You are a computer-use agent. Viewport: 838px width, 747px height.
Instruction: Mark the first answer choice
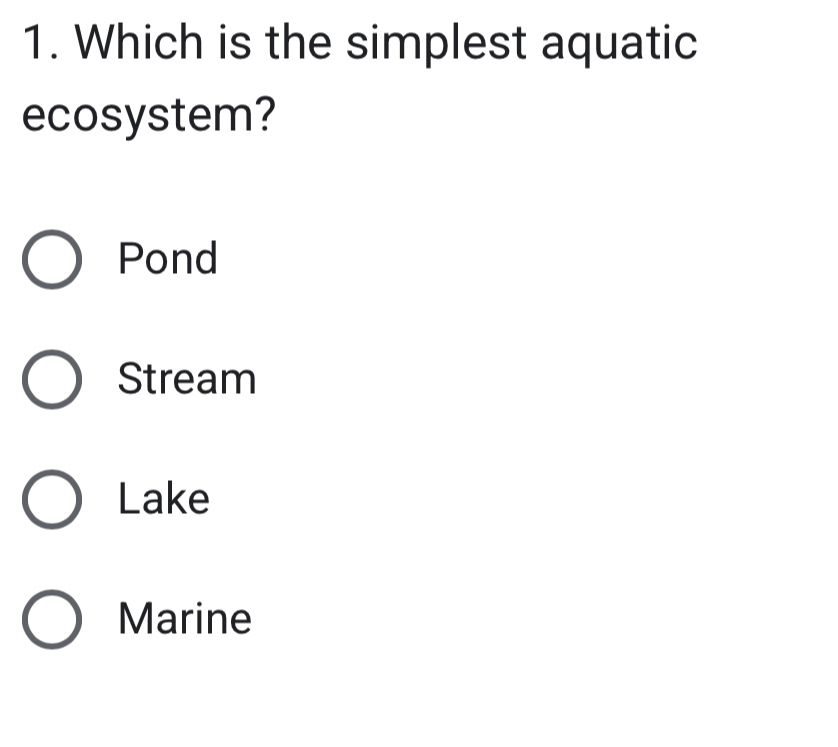[53, 260]
